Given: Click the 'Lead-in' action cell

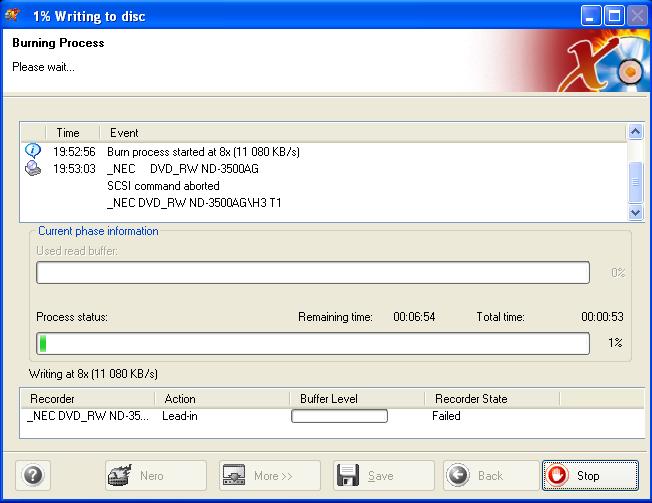Looking at the screenshot, I should 180,416.
